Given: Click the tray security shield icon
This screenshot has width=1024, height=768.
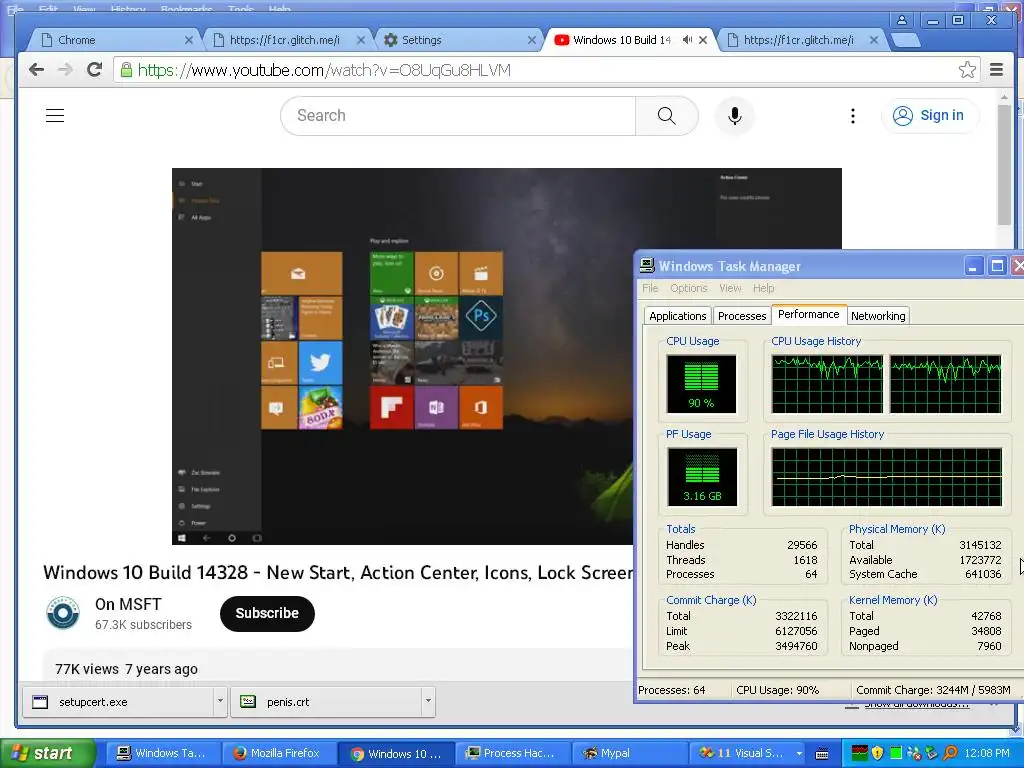Looking at the screenshot, I should [878, 753].
